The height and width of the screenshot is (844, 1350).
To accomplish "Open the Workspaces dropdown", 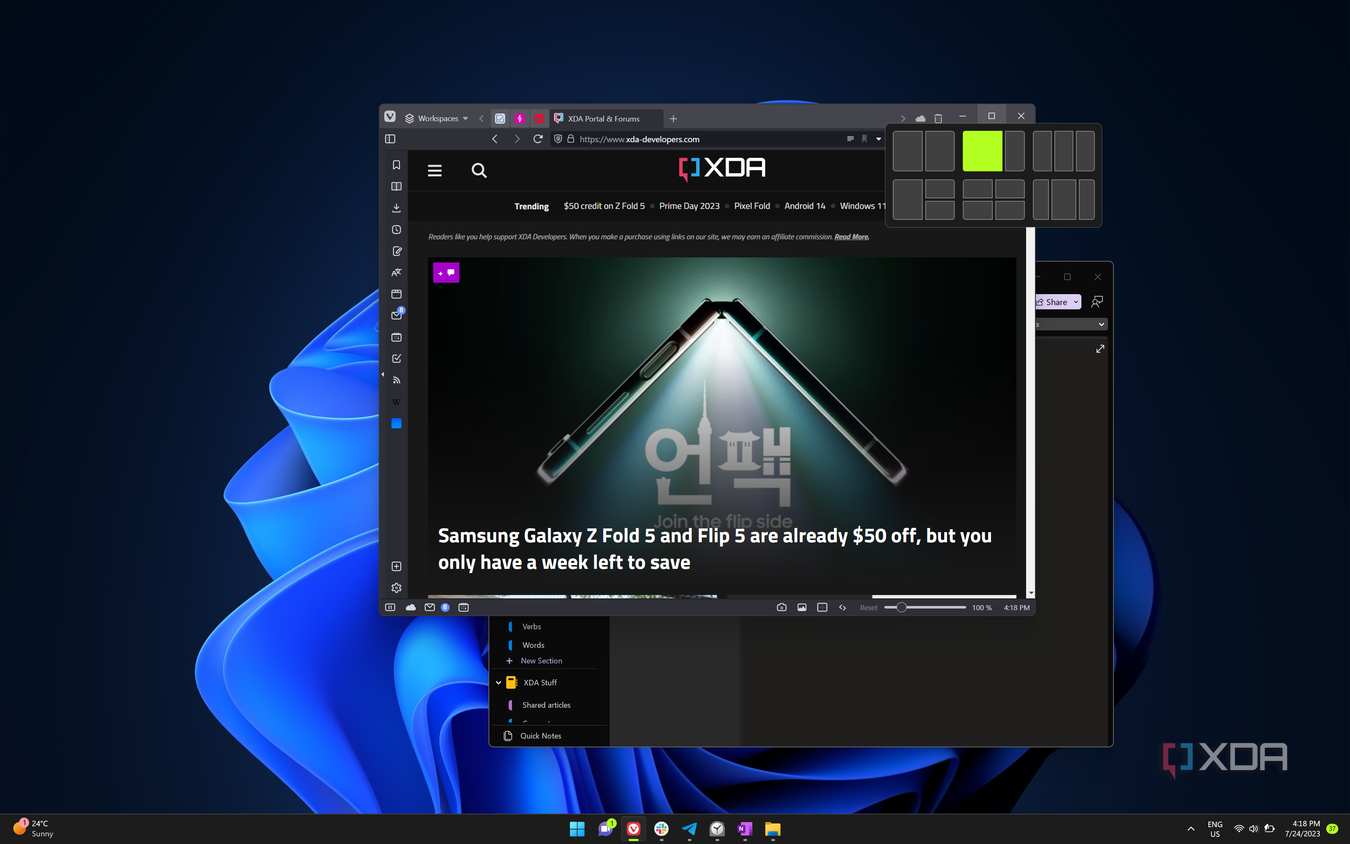I will (x=437, y=118).
